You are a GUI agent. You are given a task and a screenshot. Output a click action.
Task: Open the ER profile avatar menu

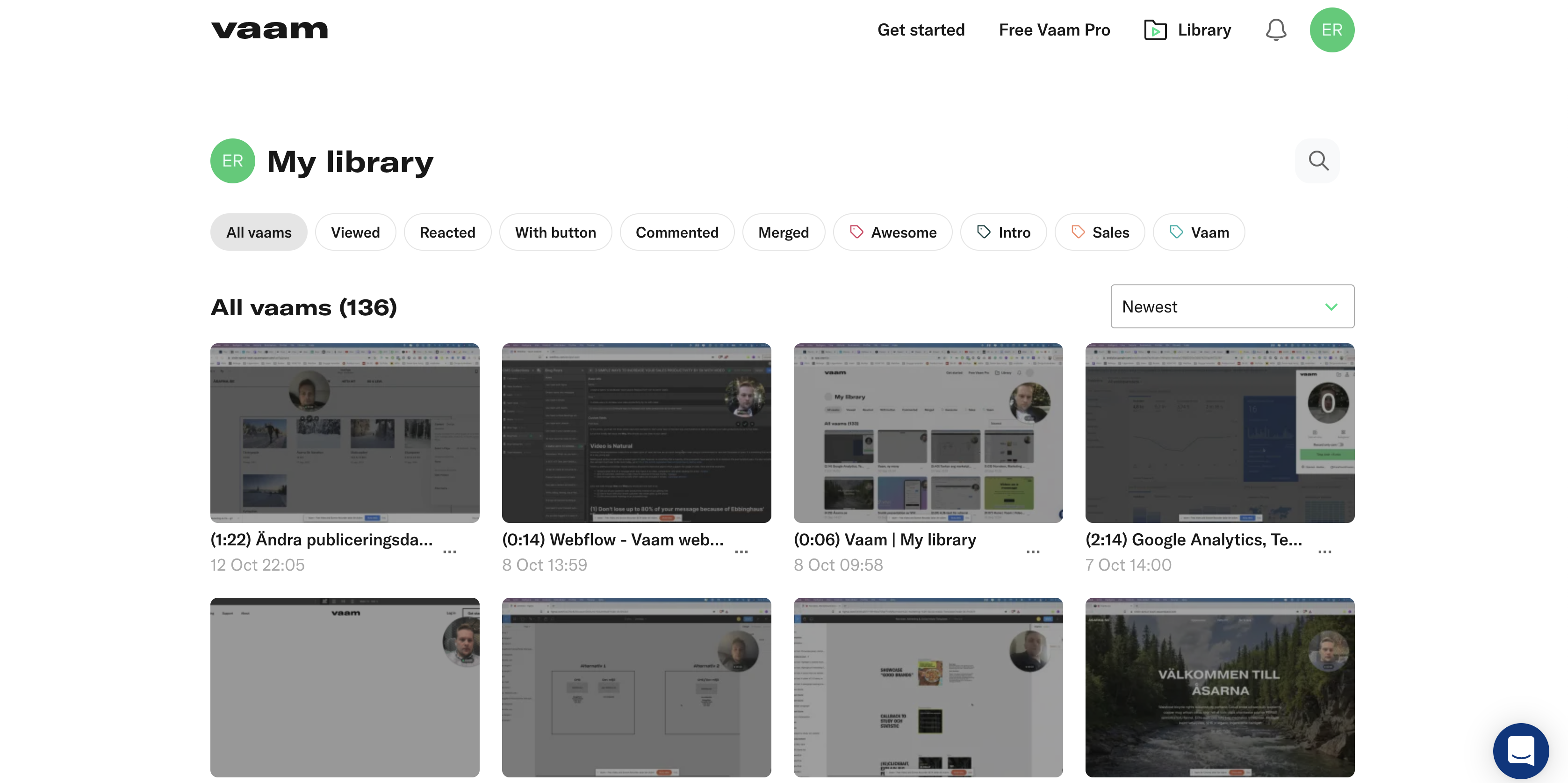coord(1332,29)
